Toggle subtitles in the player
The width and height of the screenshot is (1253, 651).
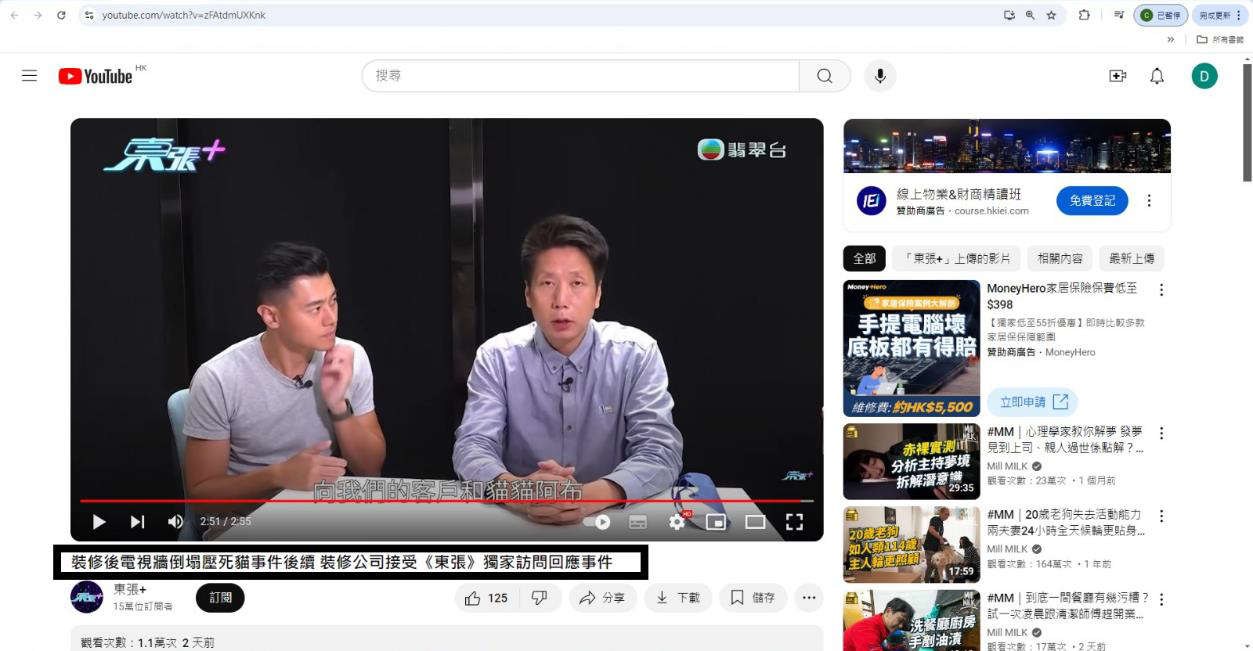click(638, 521)
